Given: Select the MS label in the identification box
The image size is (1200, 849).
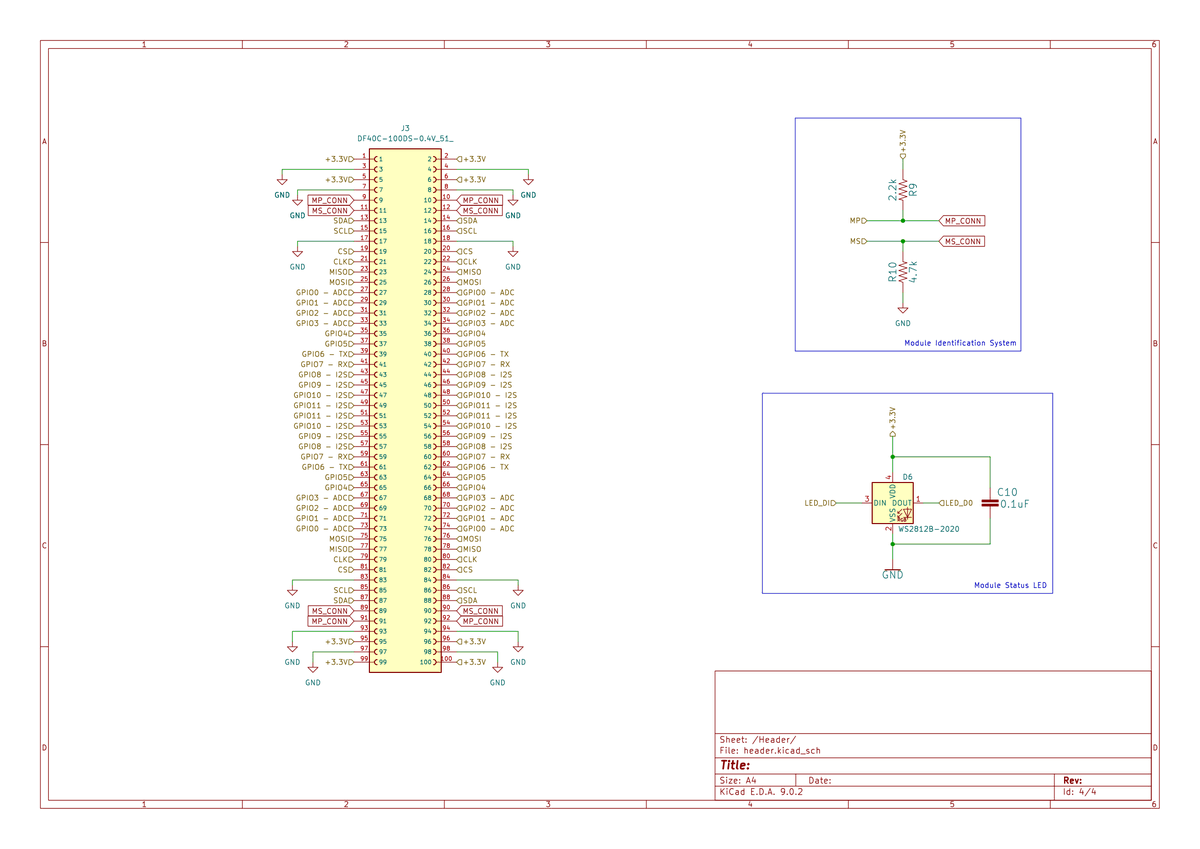Looking at the screenshot, I should click(x=859, y=241).
